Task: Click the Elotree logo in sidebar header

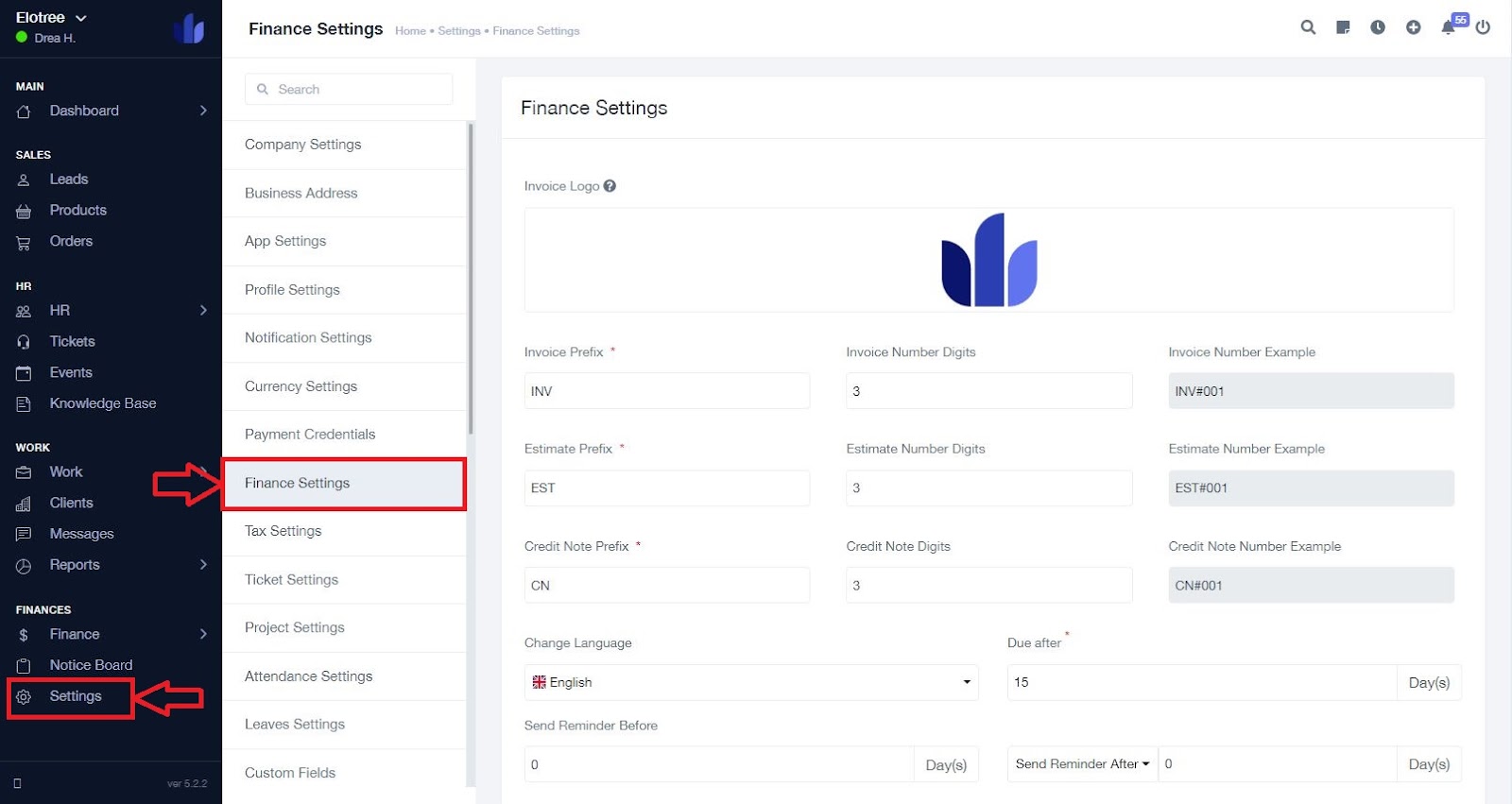Action: pyautogui.click(x=189, y=28)
